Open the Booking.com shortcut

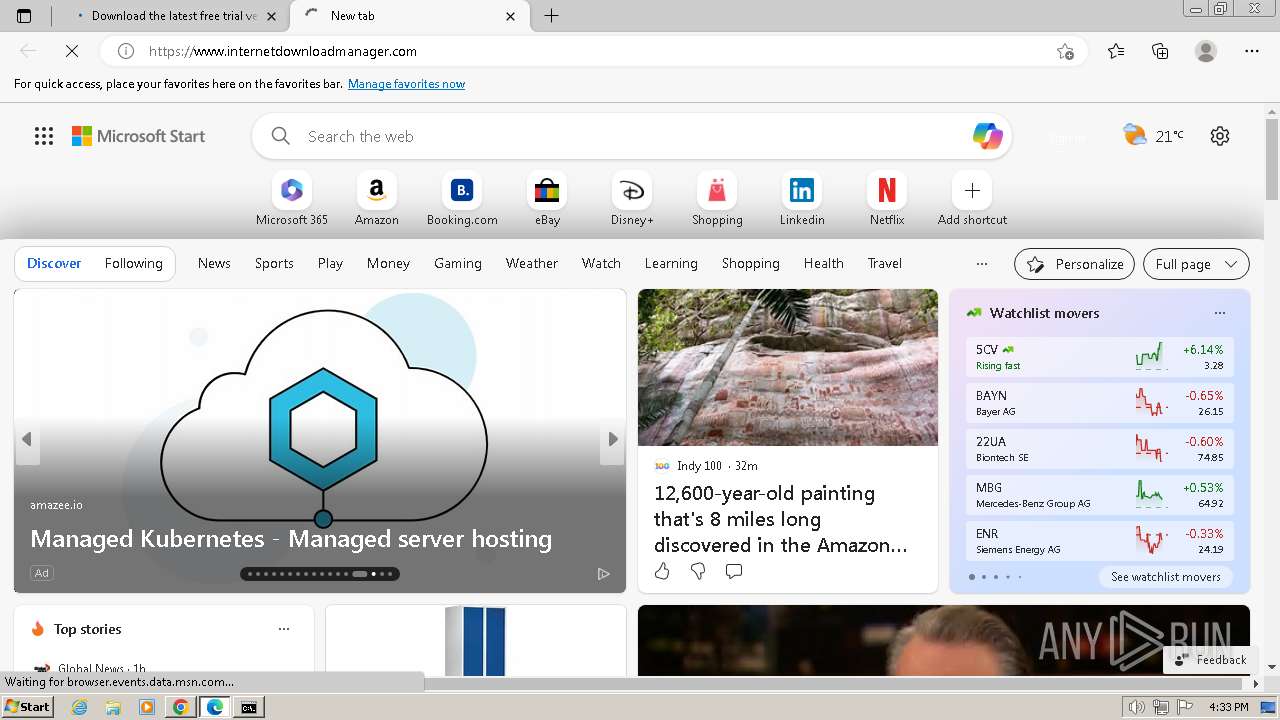(x=462, y=199)
